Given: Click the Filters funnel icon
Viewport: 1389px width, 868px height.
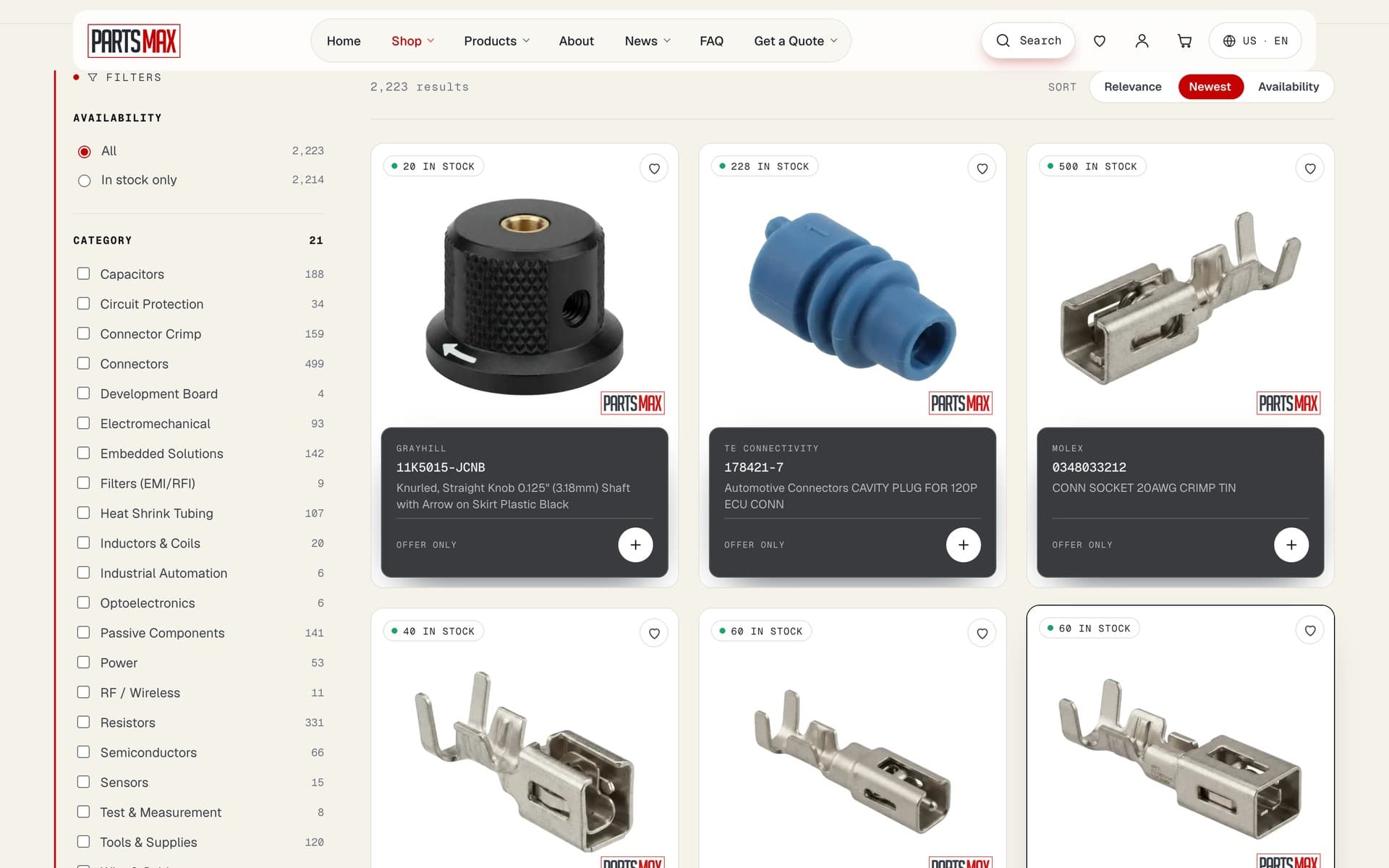Looking at the screenshot, I should (x=93, y=77).
